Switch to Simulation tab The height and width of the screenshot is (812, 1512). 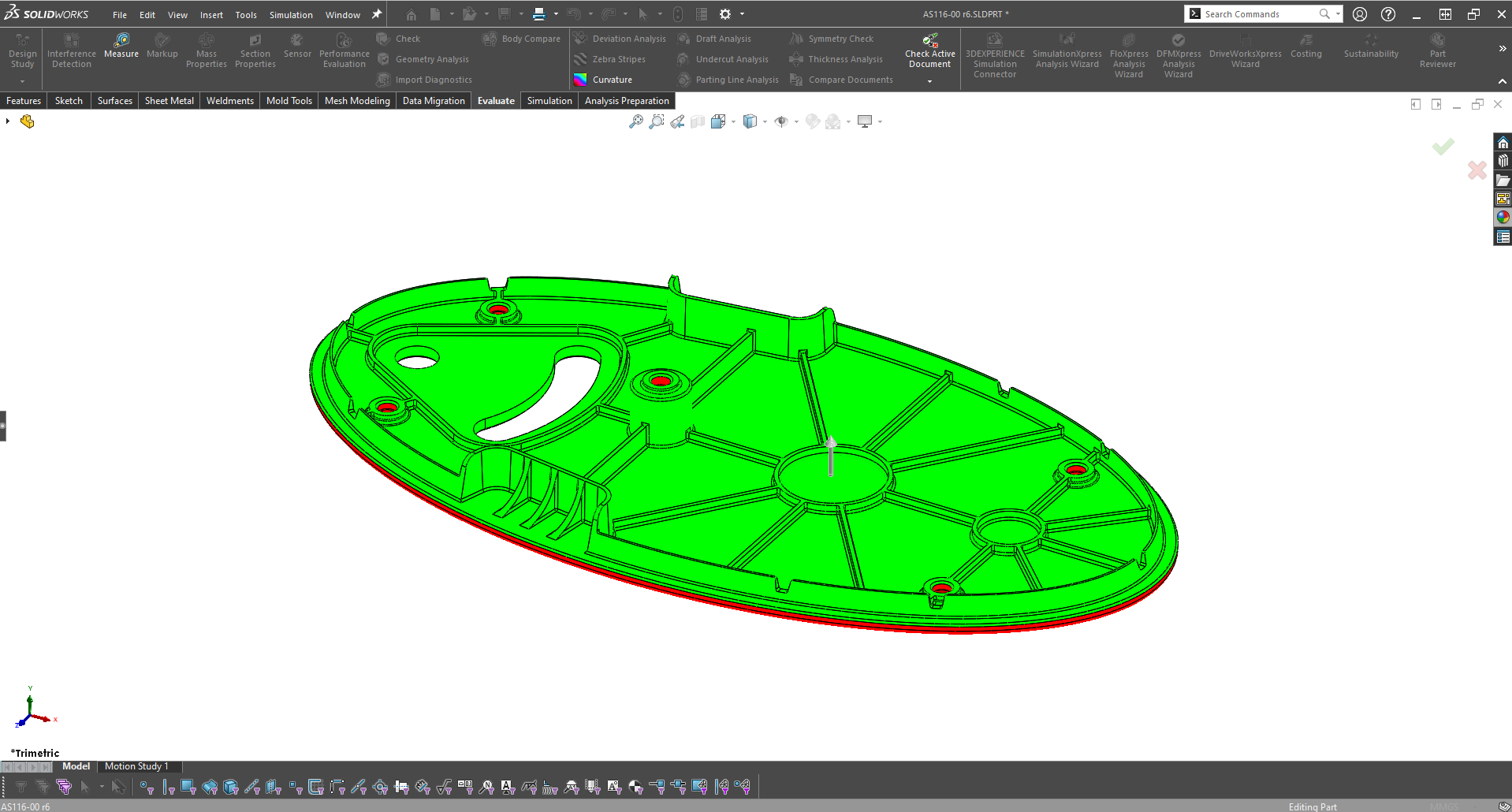[x=549, y=101]
